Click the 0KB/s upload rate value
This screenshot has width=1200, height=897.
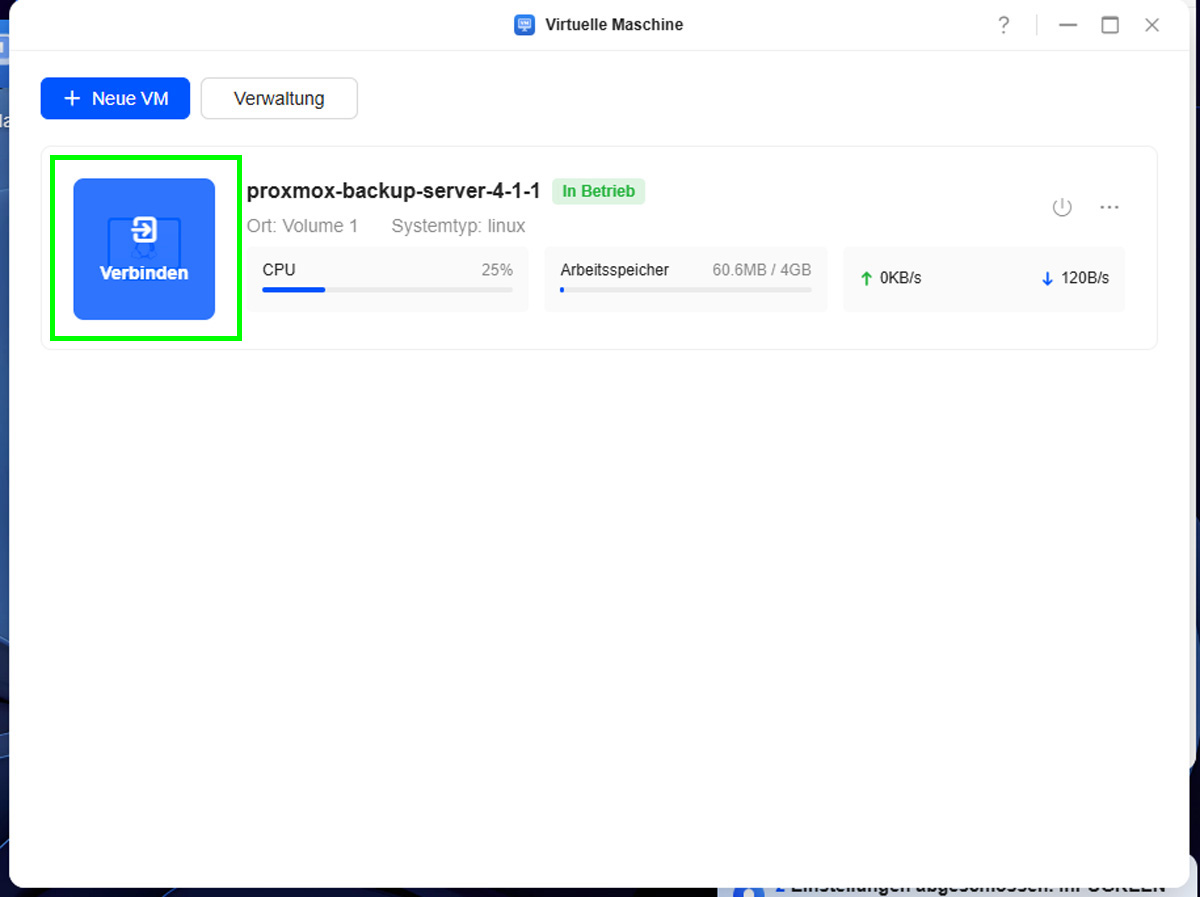click(x=900, y=279)
